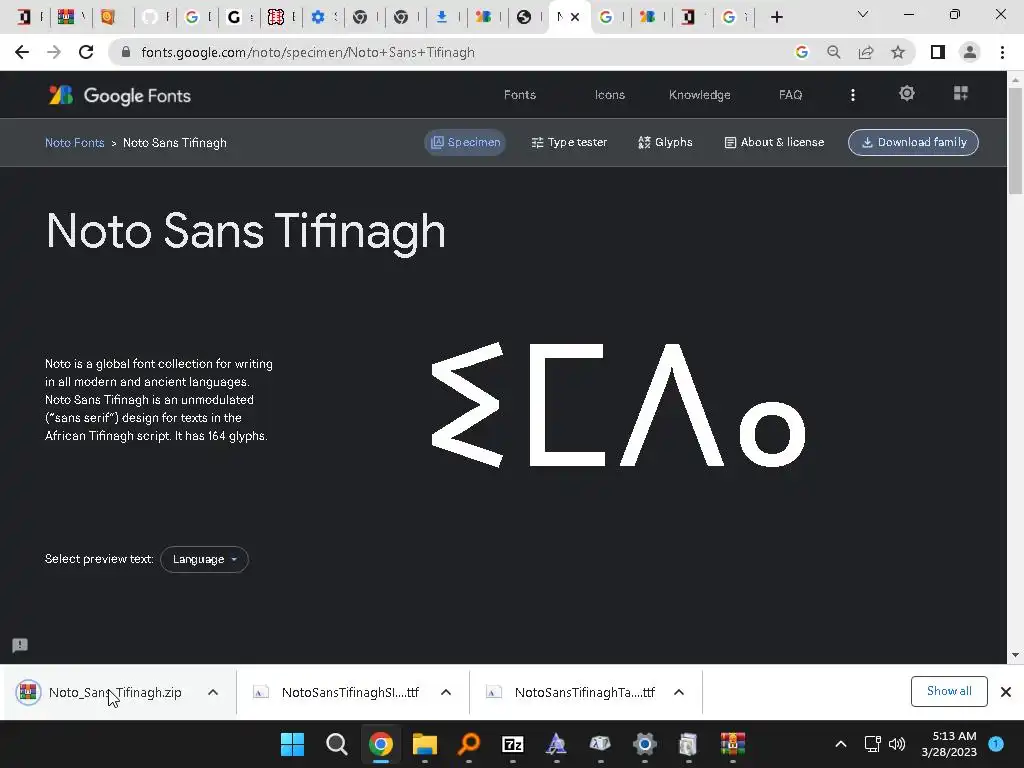
Task: Go back with the browser back arrow
Action: coord(22,52)
